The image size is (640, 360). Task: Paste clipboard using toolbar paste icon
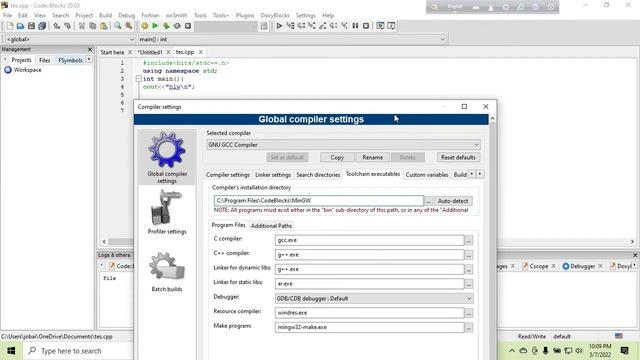click(x=104, y=26)
